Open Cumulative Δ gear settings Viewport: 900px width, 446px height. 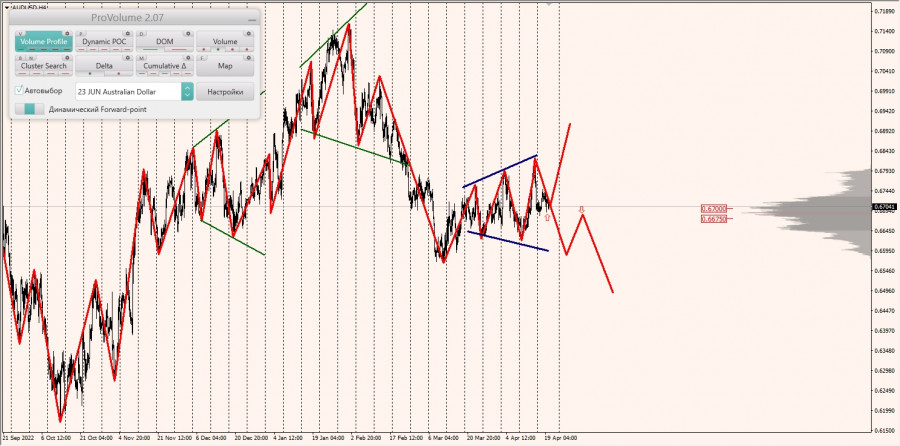[188, 58]
